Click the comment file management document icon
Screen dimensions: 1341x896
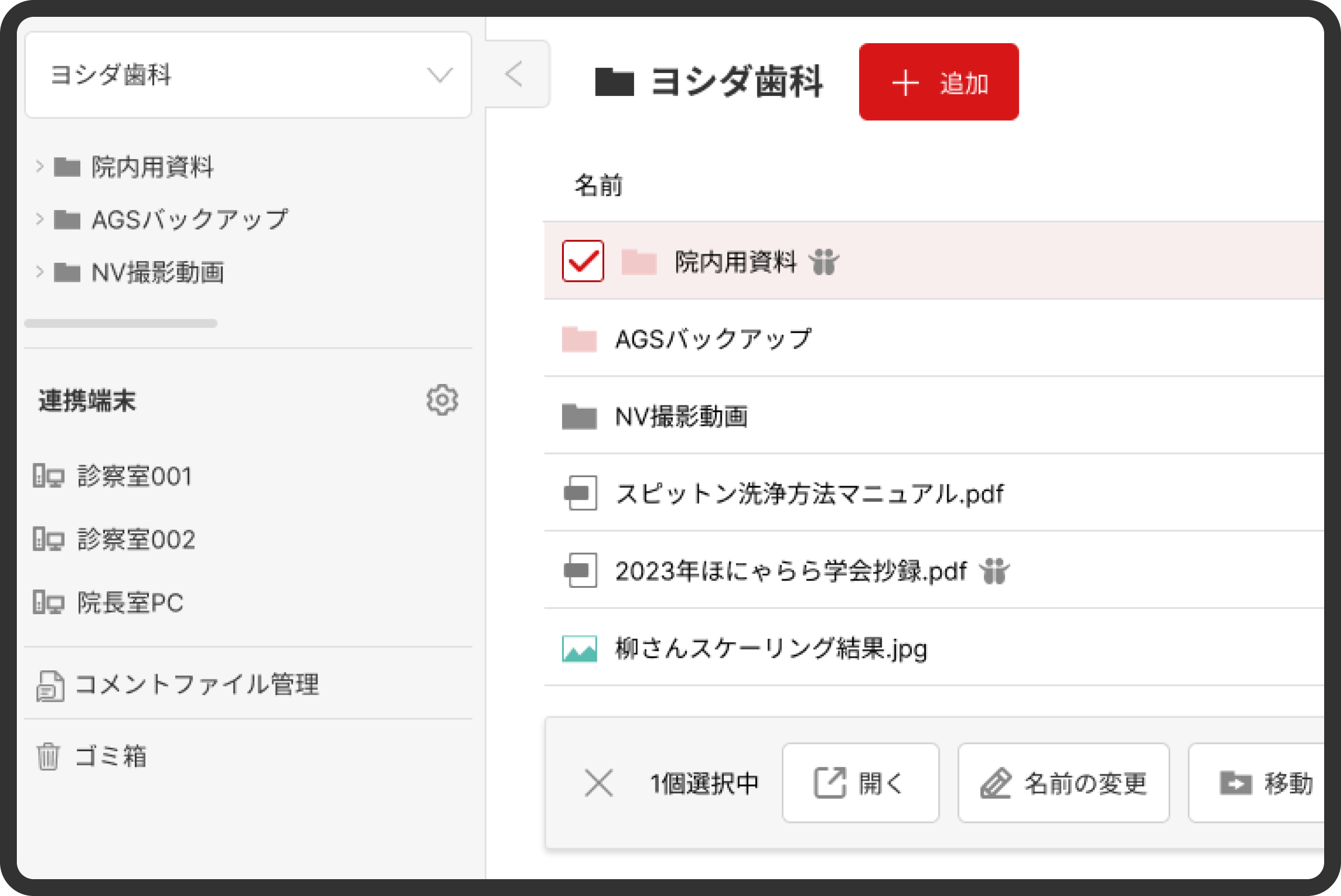click(50, 685)
